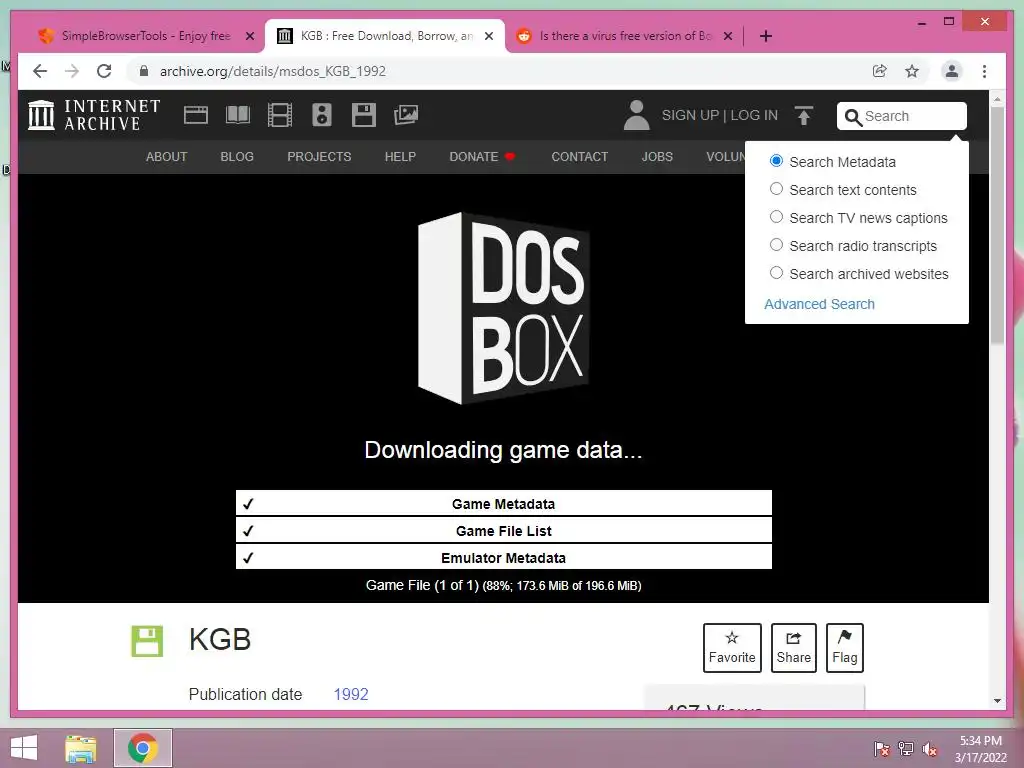1024x768 pixels.
Task: Click the Emulator Metadata progress row
Action: (x=504, y=558)
